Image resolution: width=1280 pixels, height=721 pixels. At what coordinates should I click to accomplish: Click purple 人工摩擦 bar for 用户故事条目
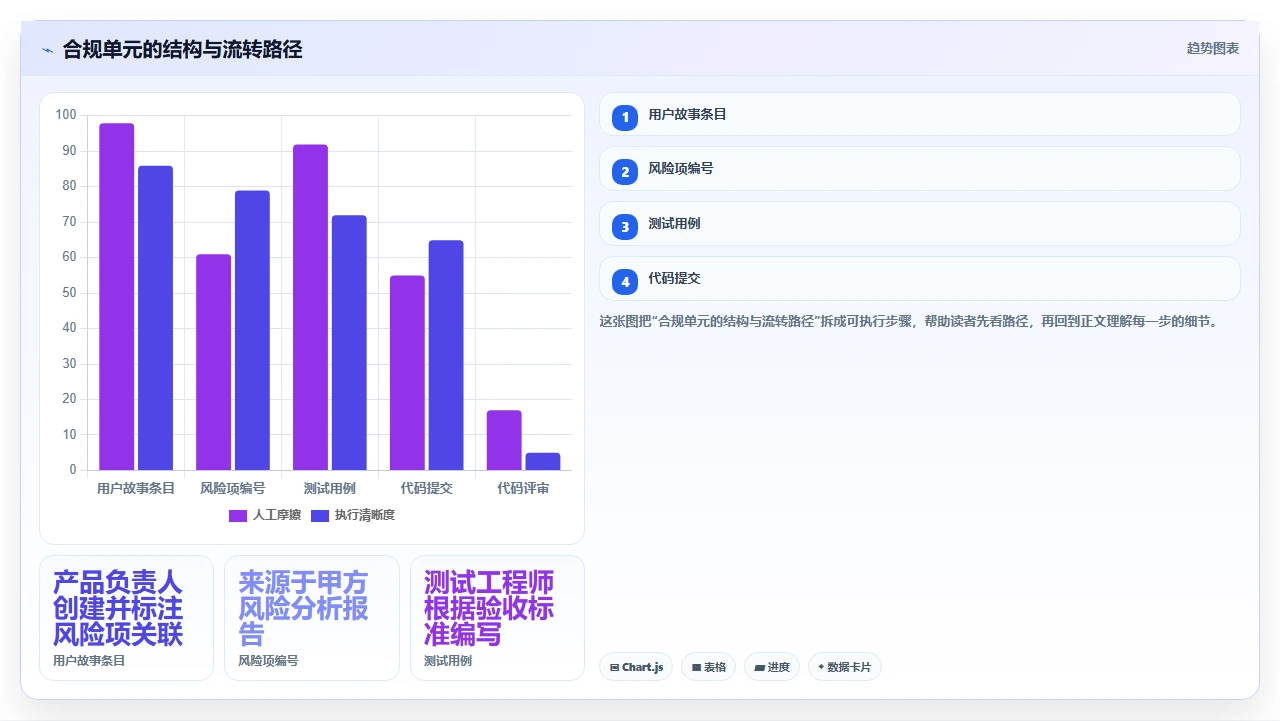pos(117,296)
